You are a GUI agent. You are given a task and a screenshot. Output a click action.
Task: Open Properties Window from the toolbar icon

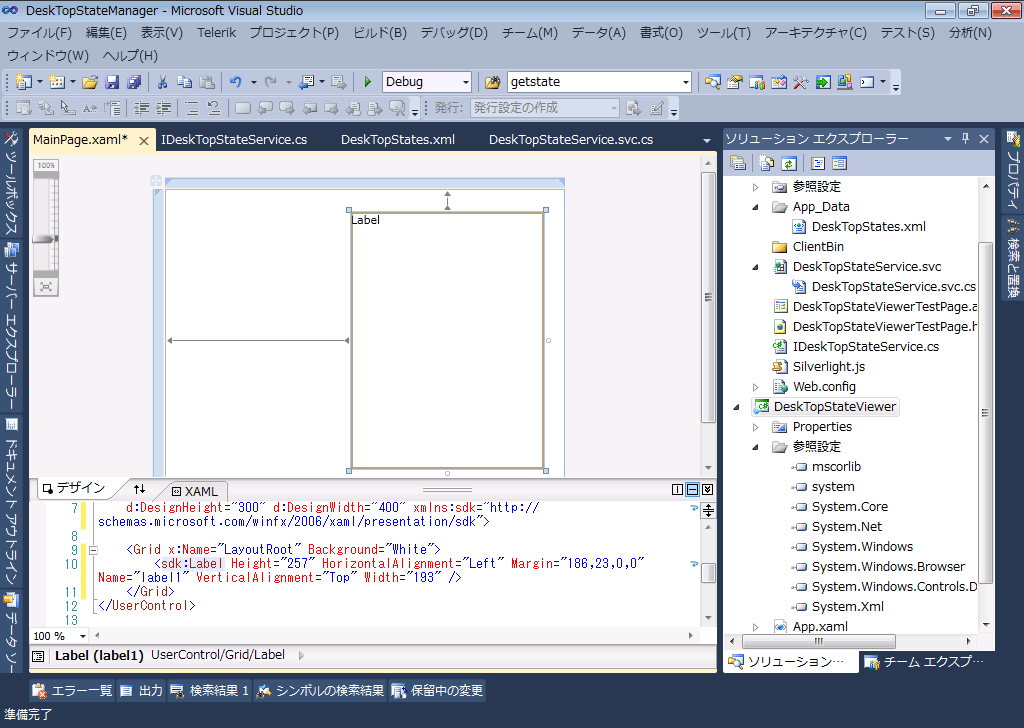tap(735, 82)
